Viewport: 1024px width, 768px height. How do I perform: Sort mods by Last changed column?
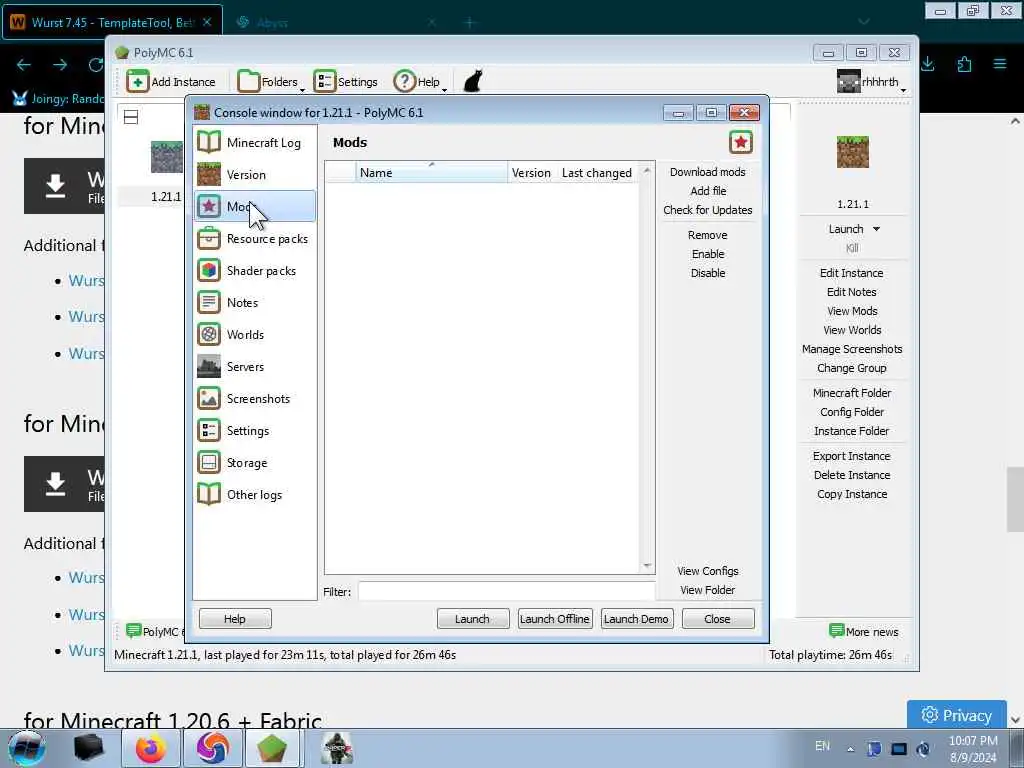(x=596, y=172)
